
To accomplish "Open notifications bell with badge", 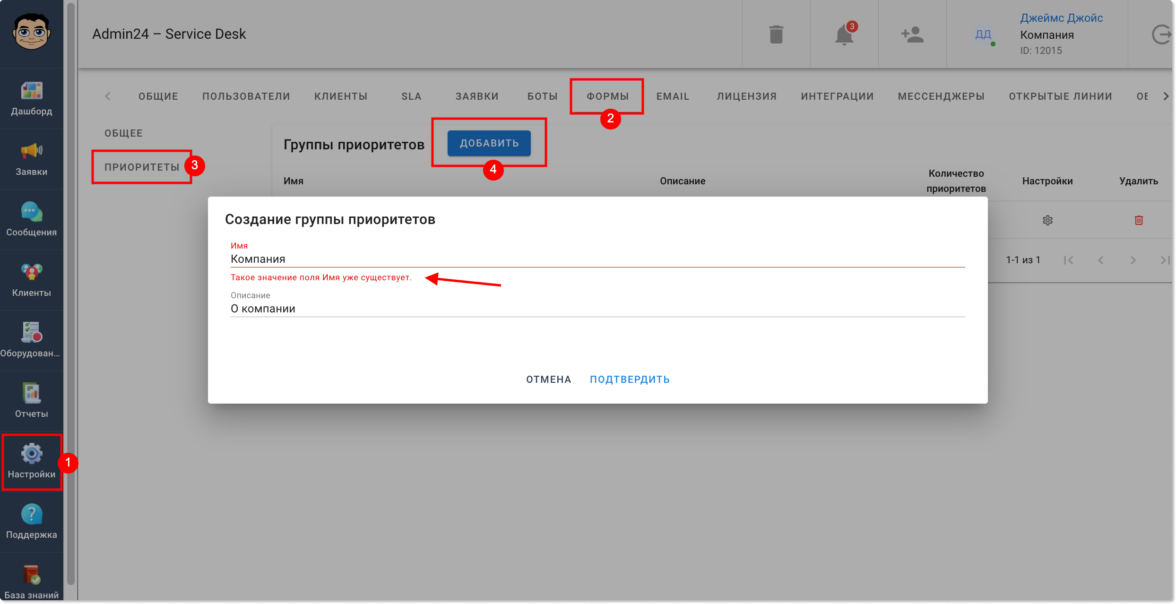I will (x=844, y=35).
